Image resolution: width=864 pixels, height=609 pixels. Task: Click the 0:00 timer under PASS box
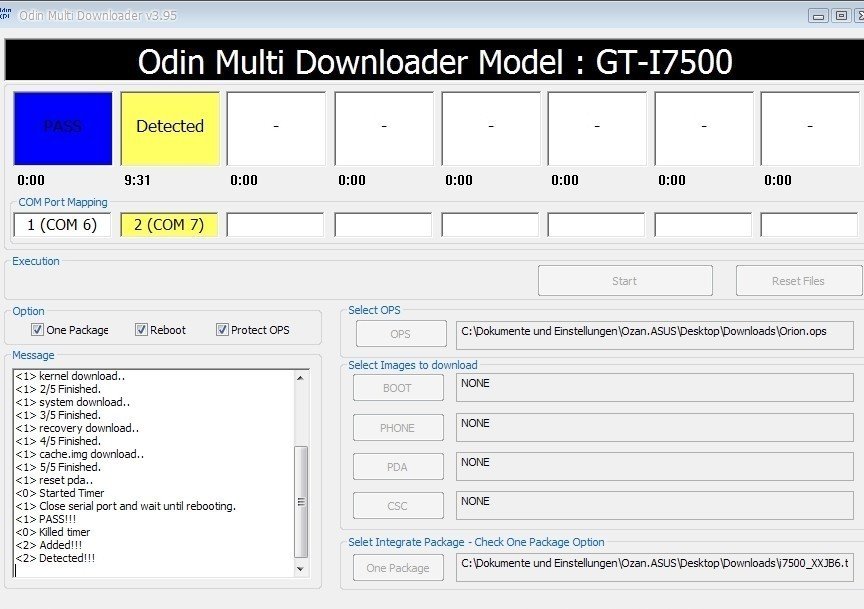[31, 180]
